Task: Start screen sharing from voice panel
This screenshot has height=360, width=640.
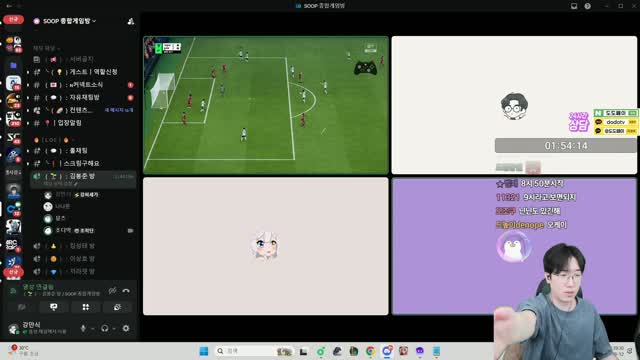Action: tap(53, 307)
